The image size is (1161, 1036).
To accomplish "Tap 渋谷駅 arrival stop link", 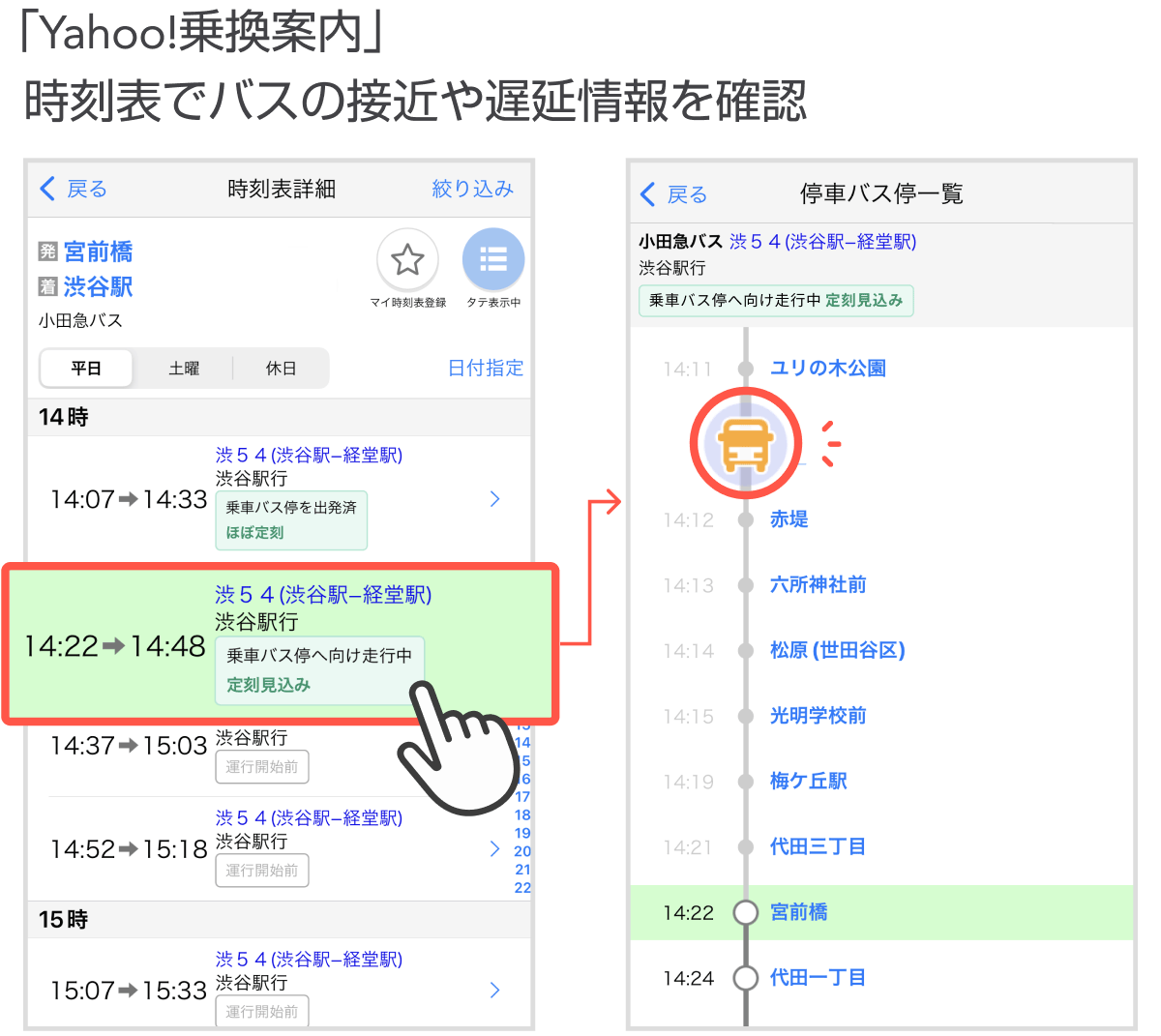I will (98, 286).
